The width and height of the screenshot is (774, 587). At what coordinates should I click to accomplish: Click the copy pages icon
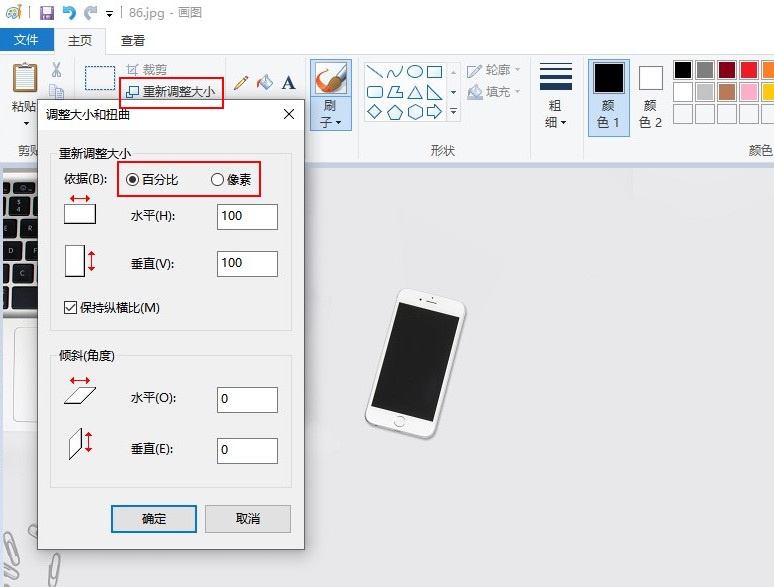[x=56, y=92]
